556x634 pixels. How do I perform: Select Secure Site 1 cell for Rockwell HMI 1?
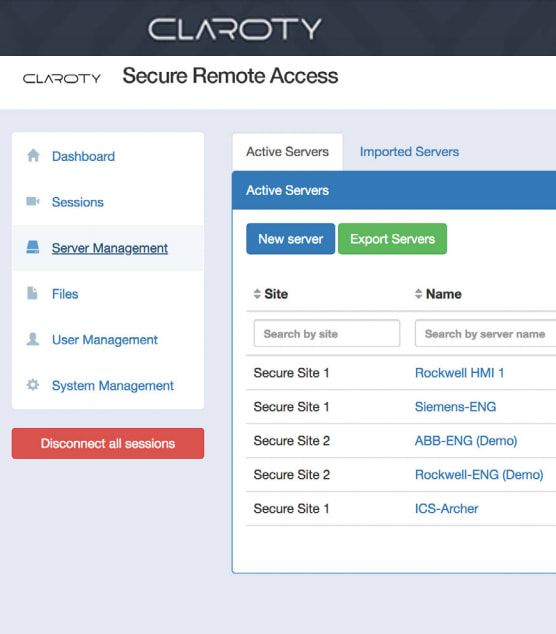point(291,372)
